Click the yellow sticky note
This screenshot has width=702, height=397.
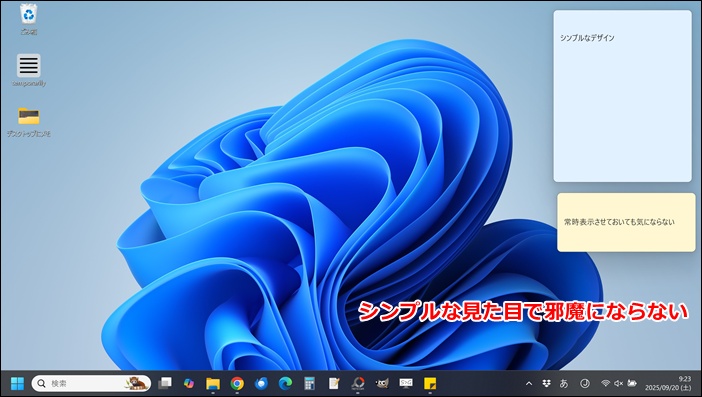point(626,222)
